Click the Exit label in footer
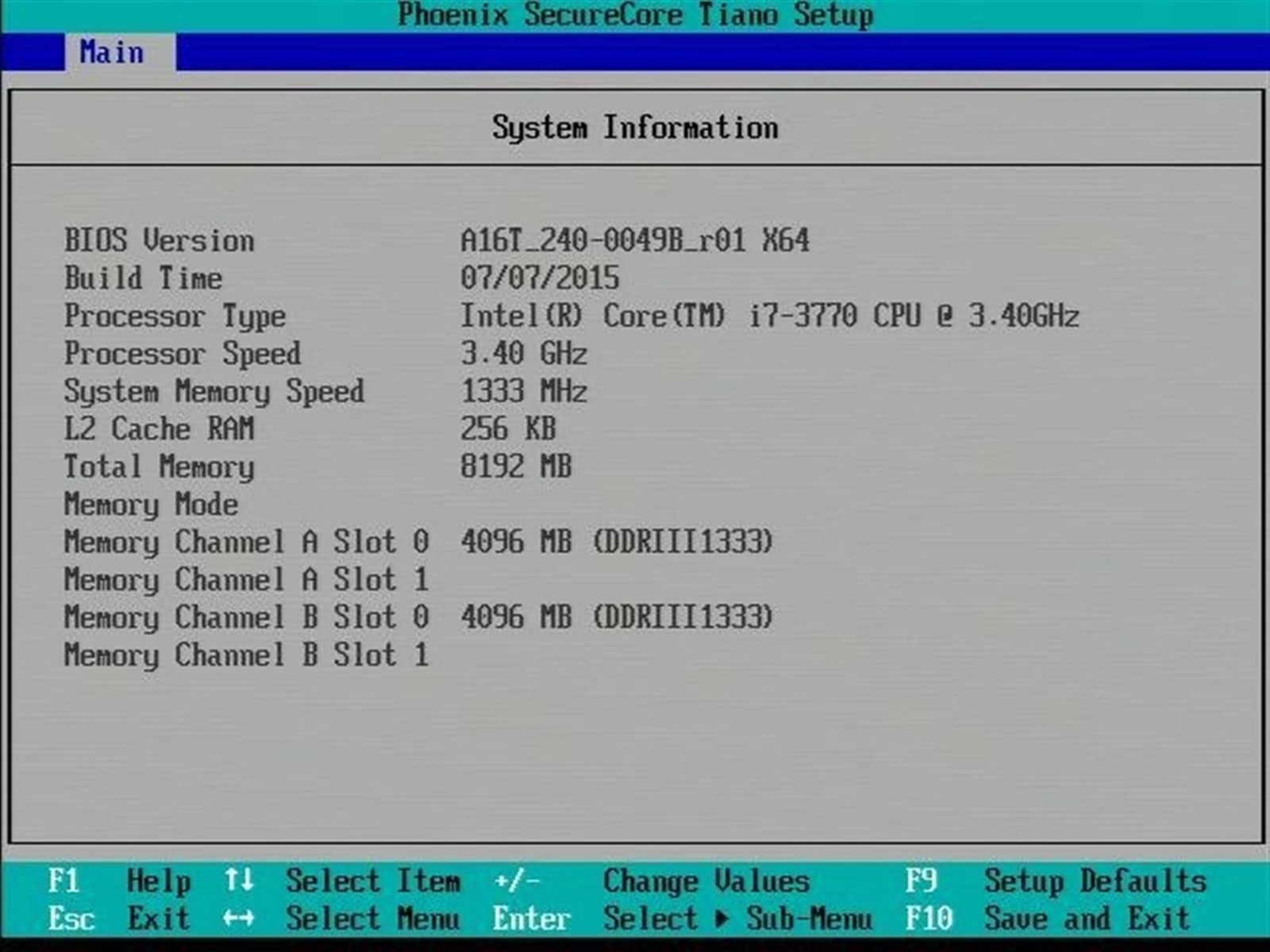This screenshot has height=952, width=1270. coord(159,919)
